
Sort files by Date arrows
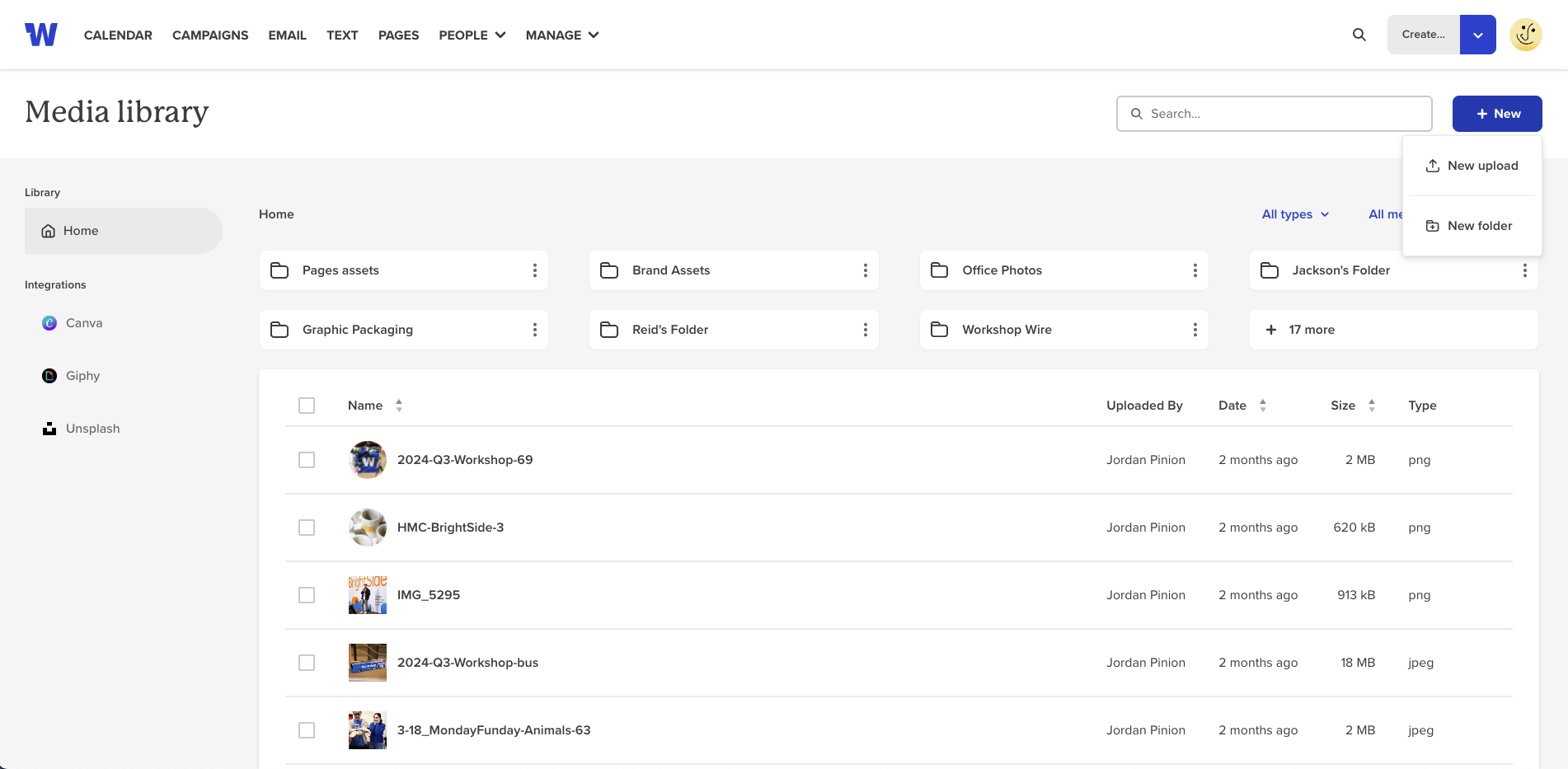(x=1263, y=406)
